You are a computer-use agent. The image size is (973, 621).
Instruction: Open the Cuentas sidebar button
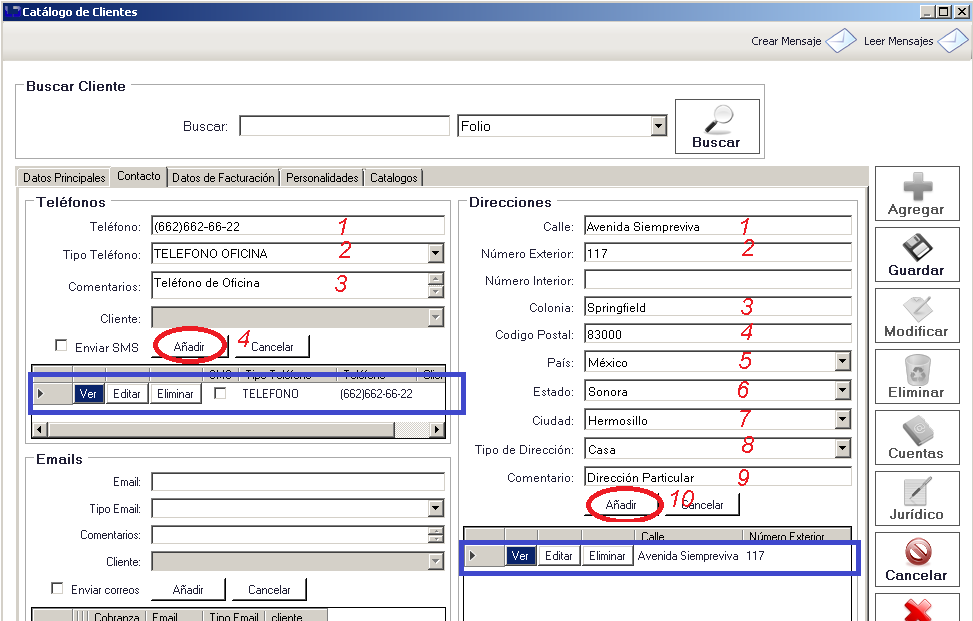(917, 437)
